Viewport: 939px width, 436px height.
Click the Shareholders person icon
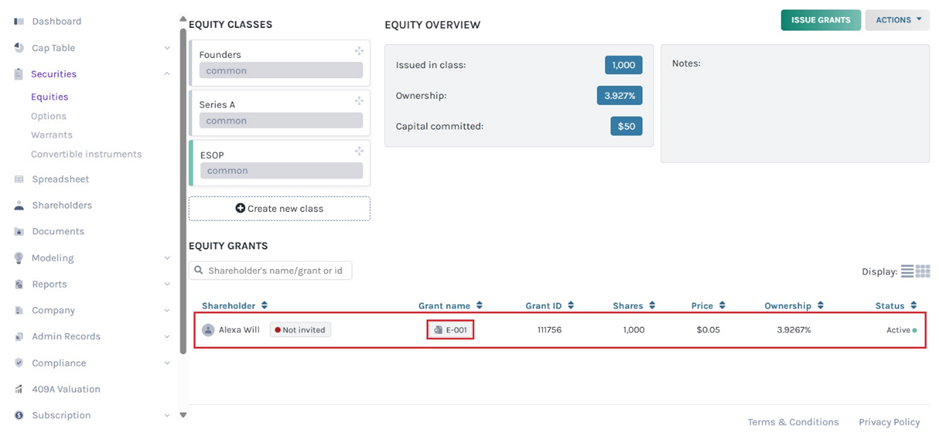(19, 205)
